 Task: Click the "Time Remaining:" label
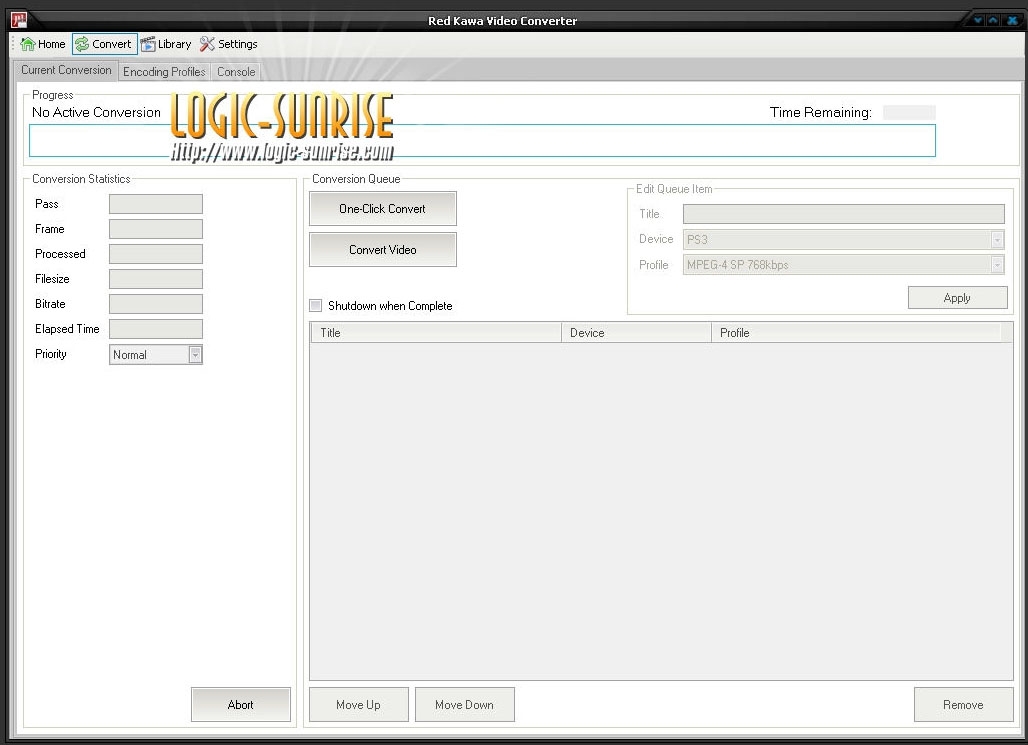821,112
